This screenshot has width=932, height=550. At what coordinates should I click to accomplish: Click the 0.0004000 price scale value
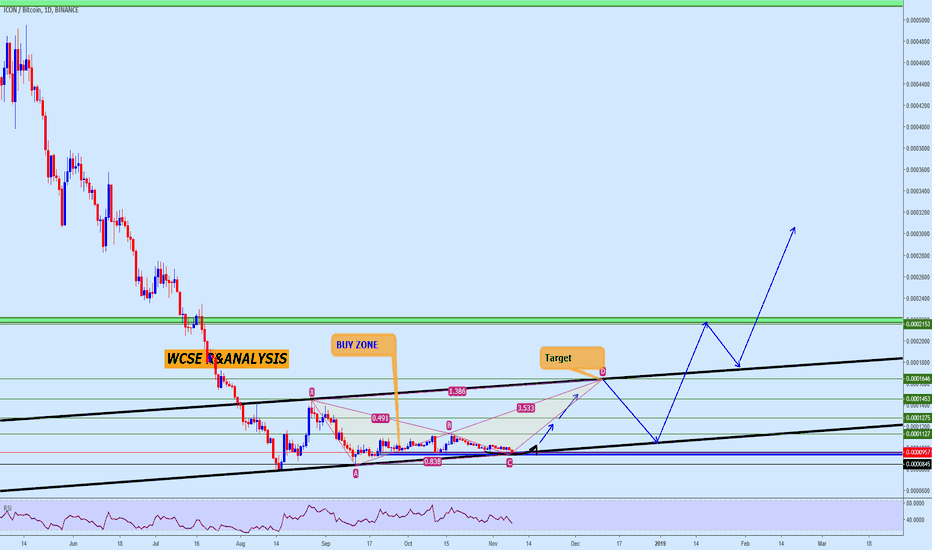(918, 127)
